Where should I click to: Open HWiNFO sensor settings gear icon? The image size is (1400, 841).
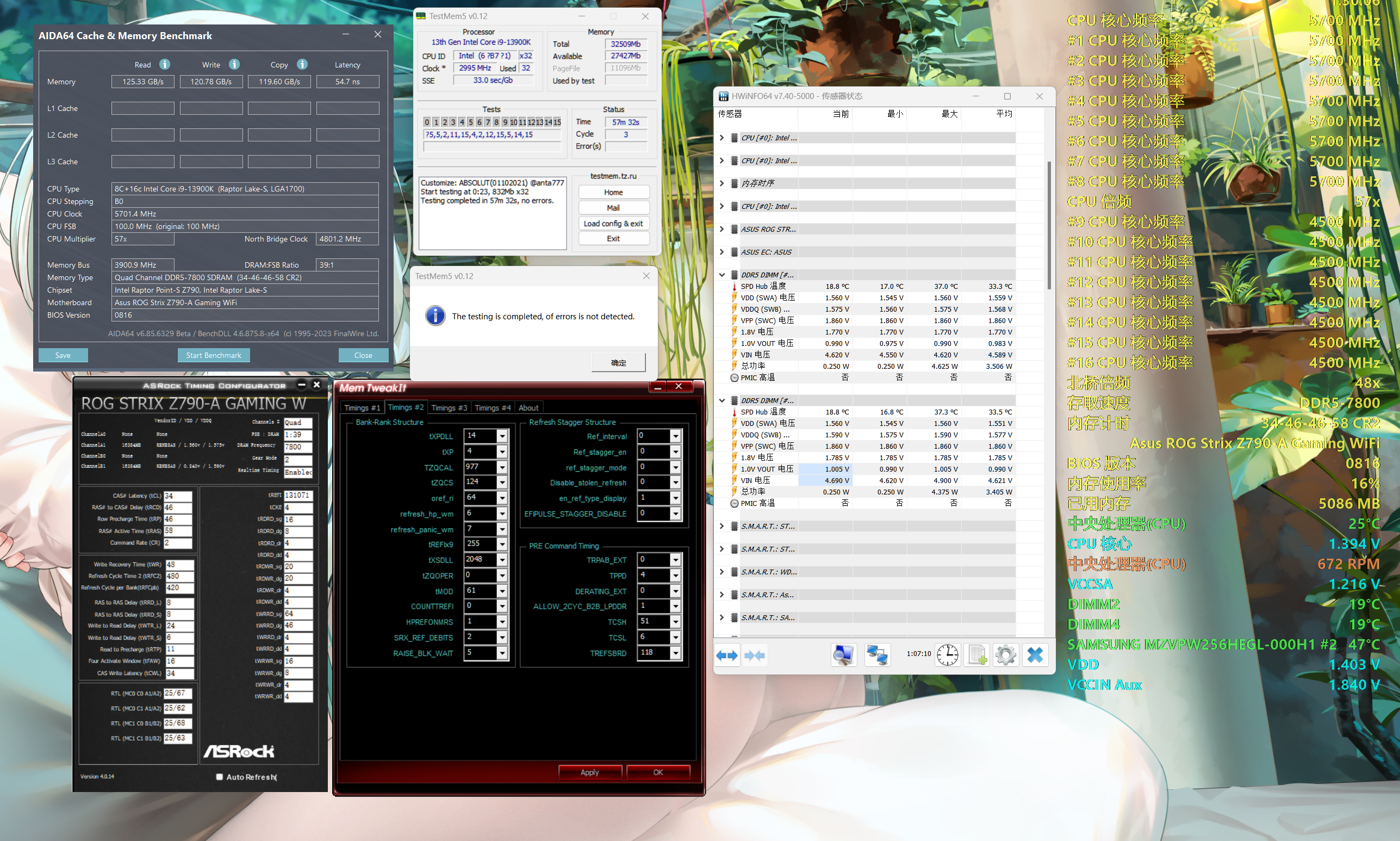[x=1006, y=655]
